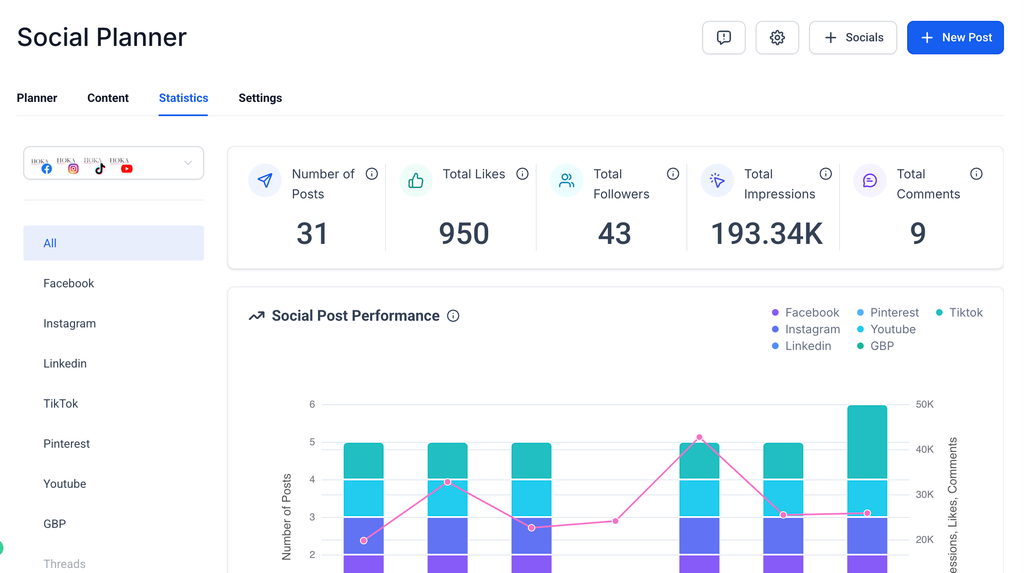Click info icon beside Total Likes
Image resolution: width=1024 pixels, height=573 pixels.
tap(522, 174)
